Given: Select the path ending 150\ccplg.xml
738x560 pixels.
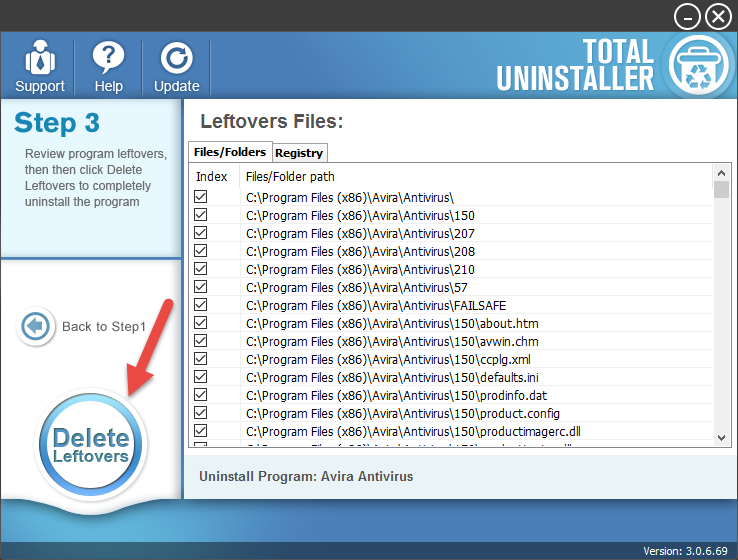Looking at the screenshot, I should click(388, 360).
